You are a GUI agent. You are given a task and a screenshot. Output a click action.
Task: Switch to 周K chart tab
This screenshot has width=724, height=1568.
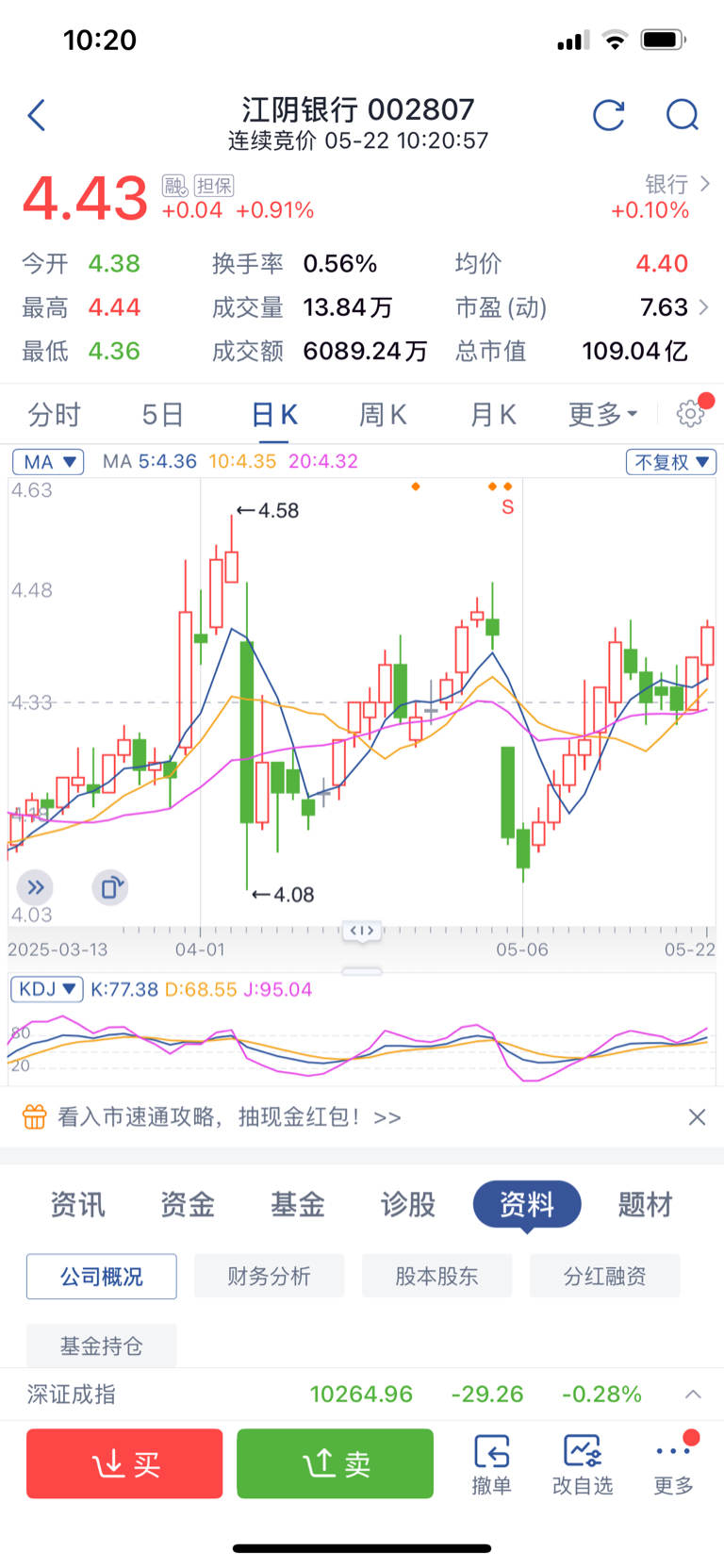(x=383, y=414)
